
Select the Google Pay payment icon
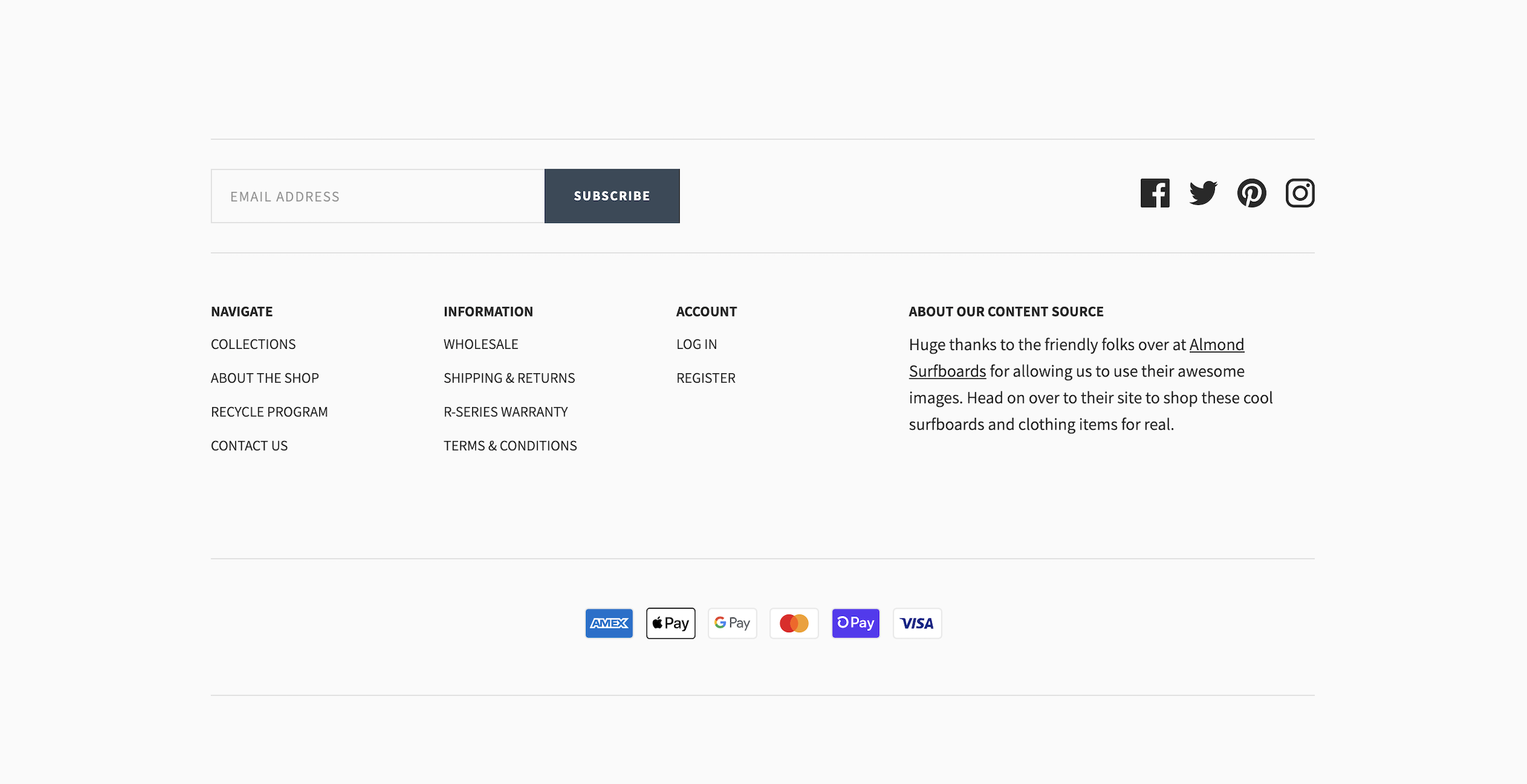(732, 623)
